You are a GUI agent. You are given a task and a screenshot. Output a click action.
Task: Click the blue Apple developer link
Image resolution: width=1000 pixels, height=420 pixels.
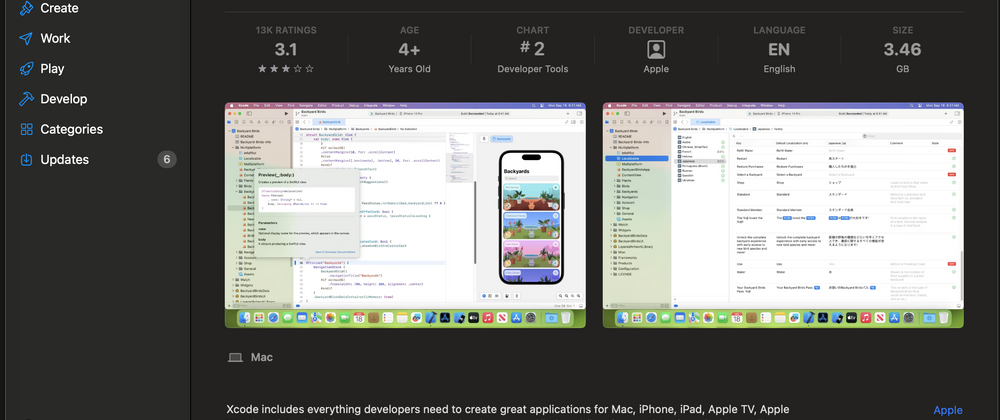948,410
